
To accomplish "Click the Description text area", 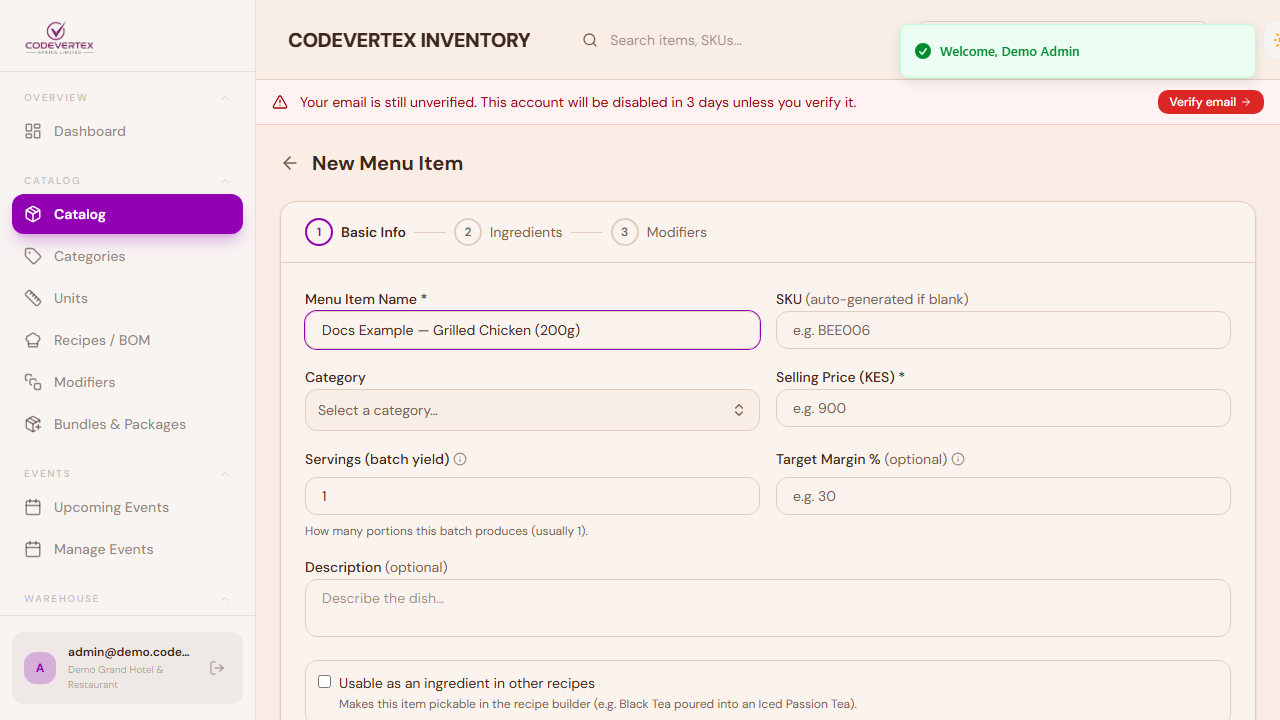I will [768, 608].
